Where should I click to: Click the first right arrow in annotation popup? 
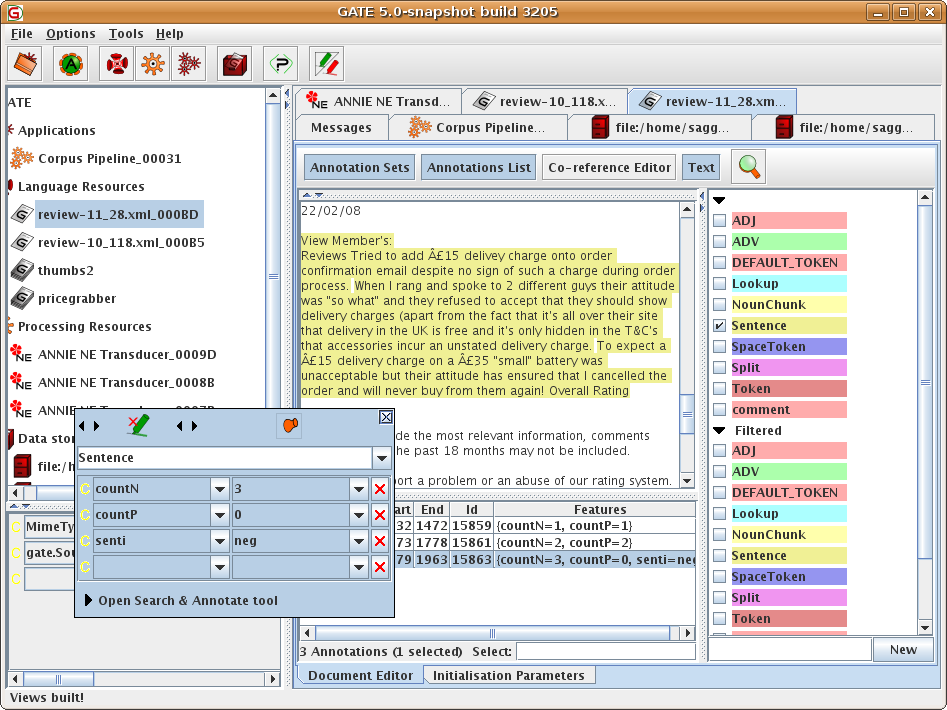pos(96,426)
